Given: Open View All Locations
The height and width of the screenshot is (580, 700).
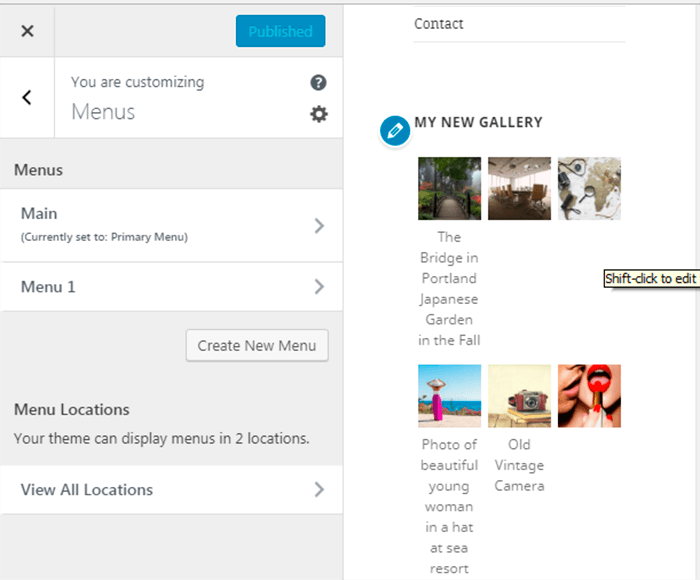Looking at the screenshot, I should [171, 490].
